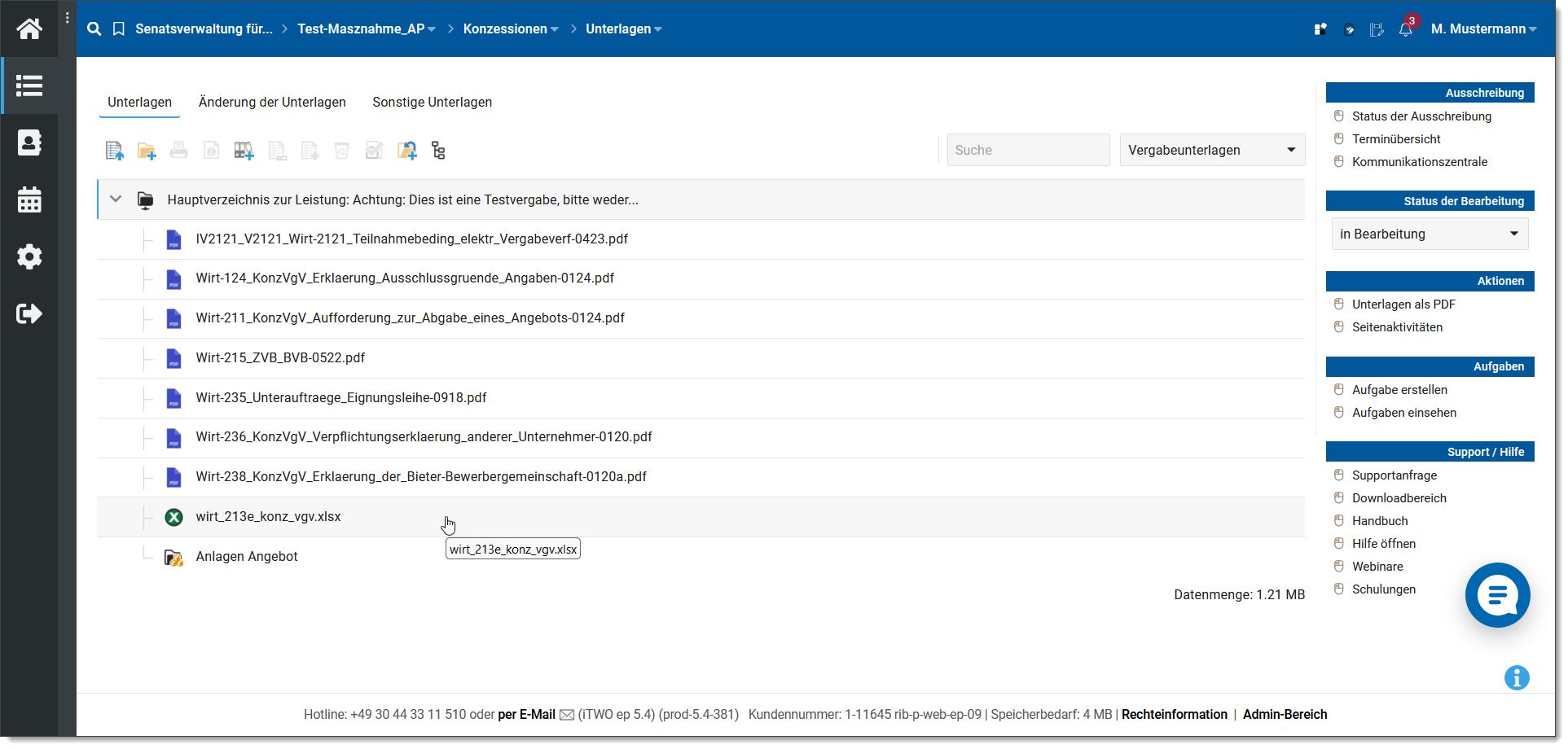
Task: Open Status der Ausschreibung link
Action: point(1421,116)
